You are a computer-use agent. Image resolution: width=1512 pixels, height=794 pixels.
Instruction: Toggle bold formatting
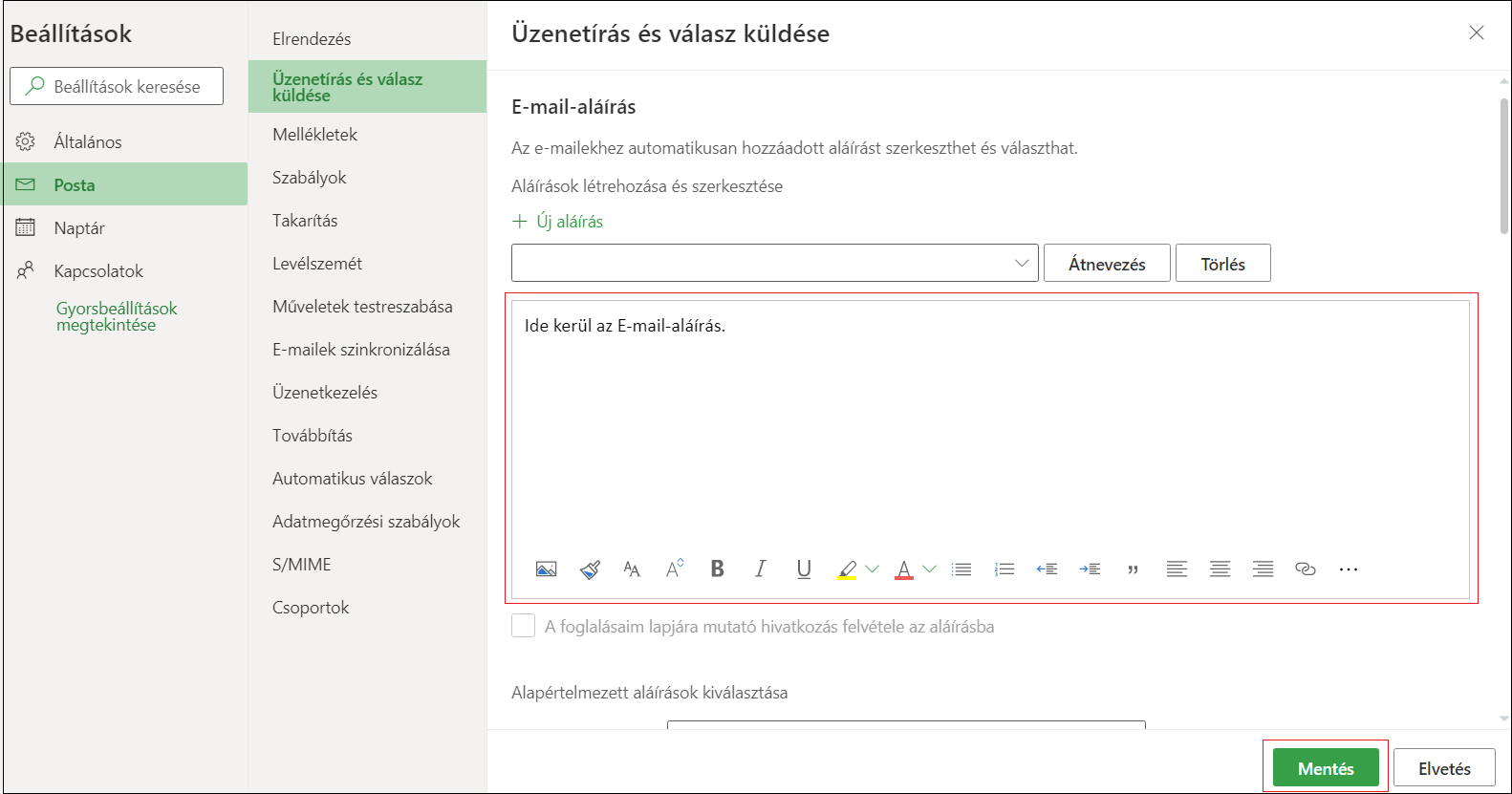(x=718, y=569)
